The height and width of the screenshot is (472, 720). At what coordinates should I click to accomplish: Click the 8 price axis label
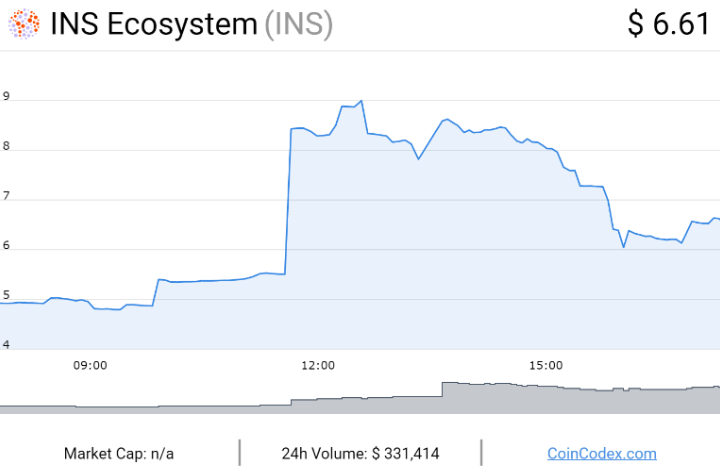click(6, 146)
